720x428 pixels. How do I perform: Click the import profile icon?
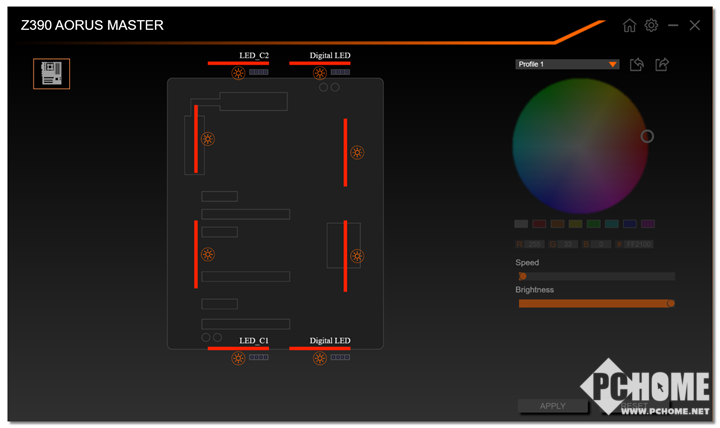click(x=637, y=65)
